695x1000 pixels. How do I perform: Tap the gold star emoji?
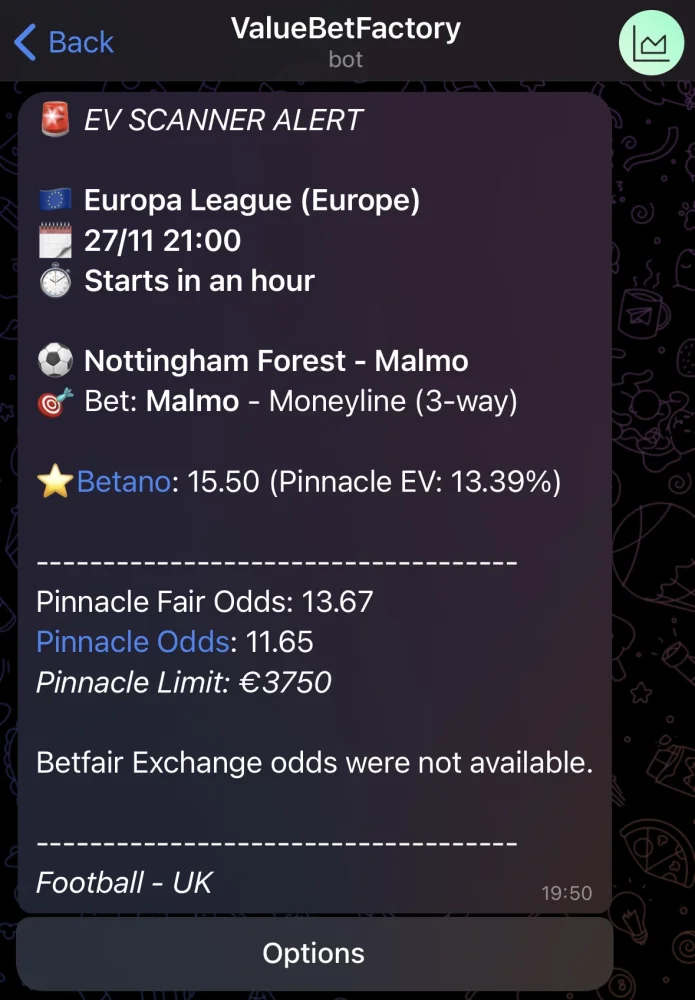(55, 482)
